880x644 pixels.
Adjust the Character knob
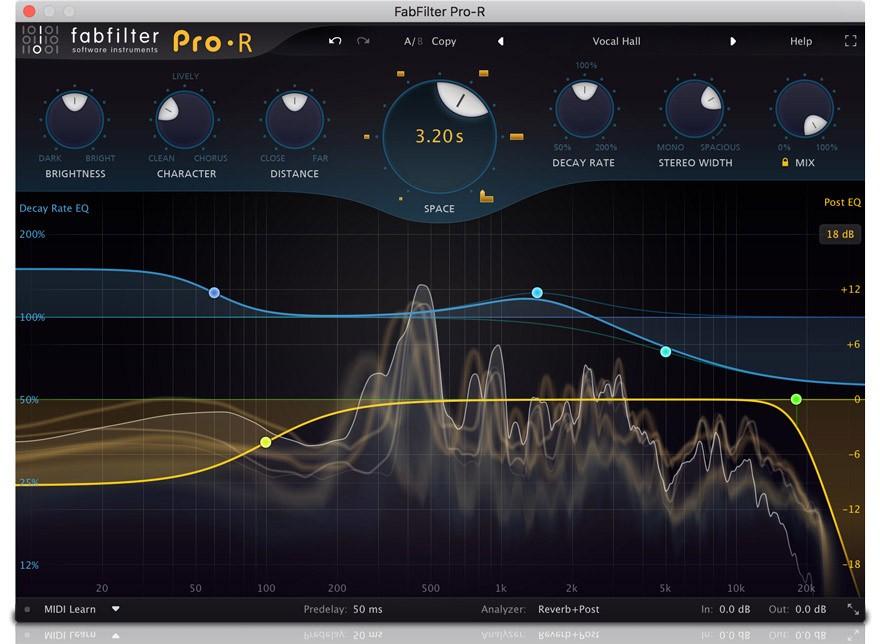click(184, 120)
